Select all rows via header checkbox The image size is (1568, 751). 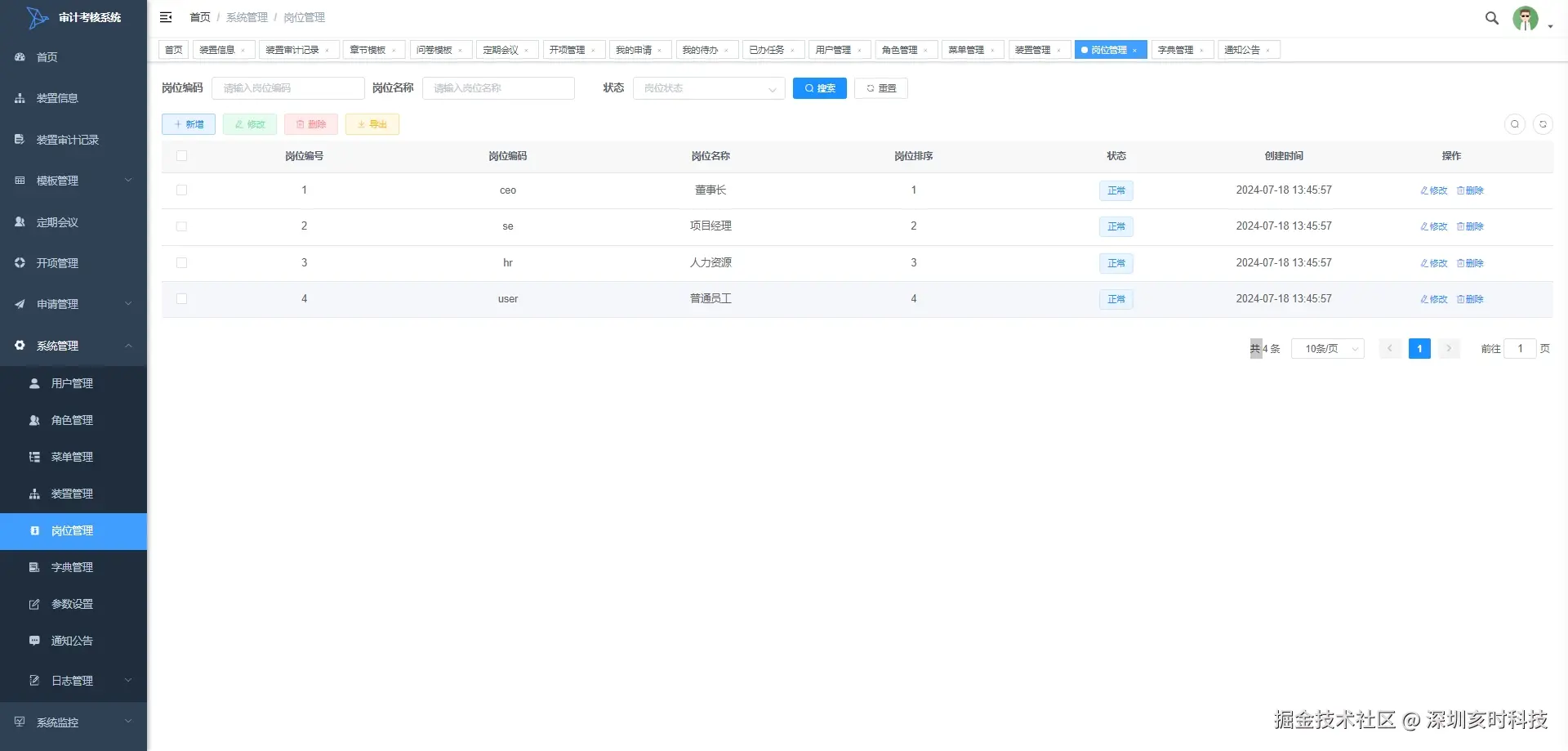point(181,156)
